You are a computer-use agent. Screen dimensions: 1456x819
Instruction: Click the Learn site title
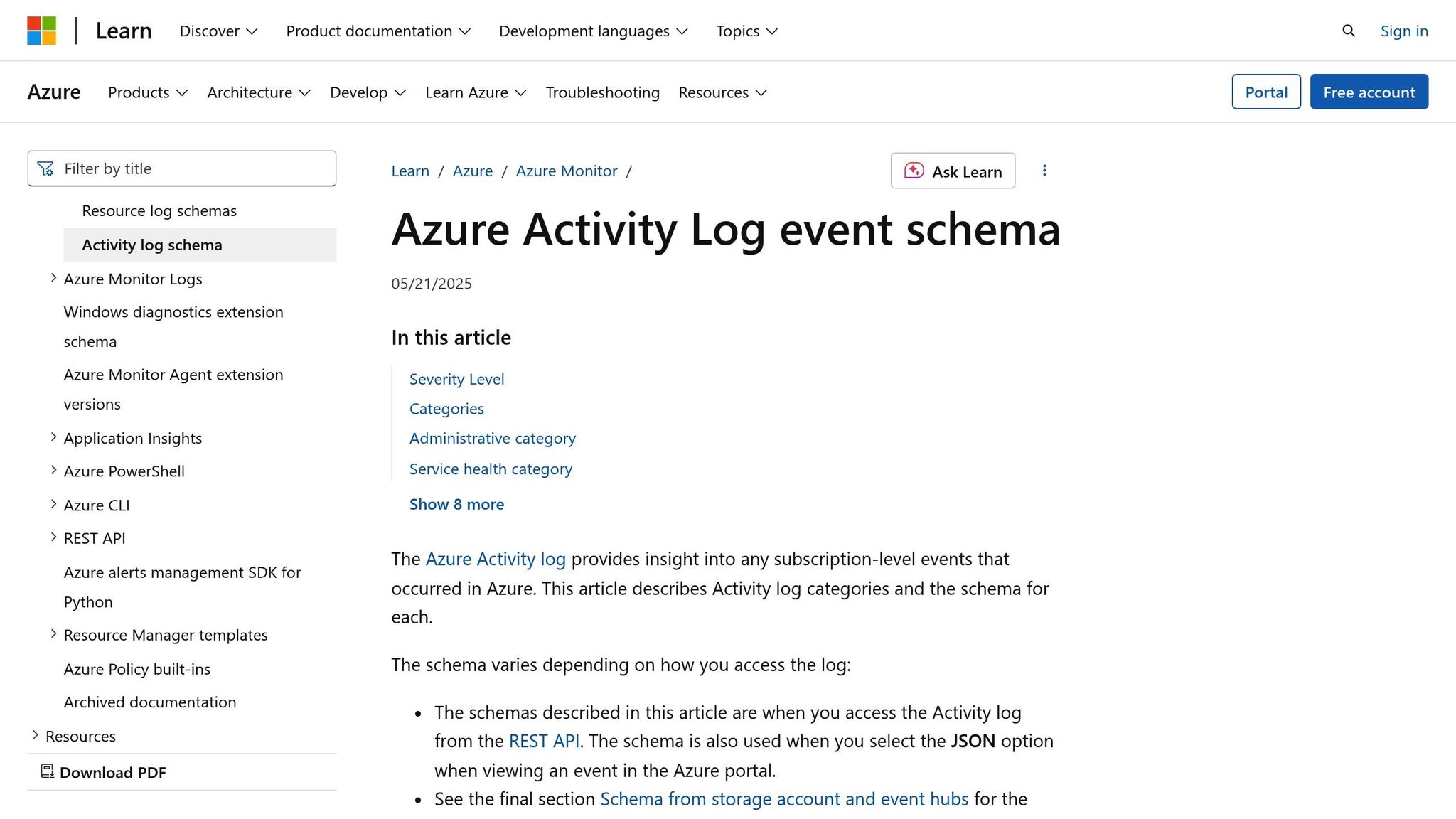tap(124, 31)
